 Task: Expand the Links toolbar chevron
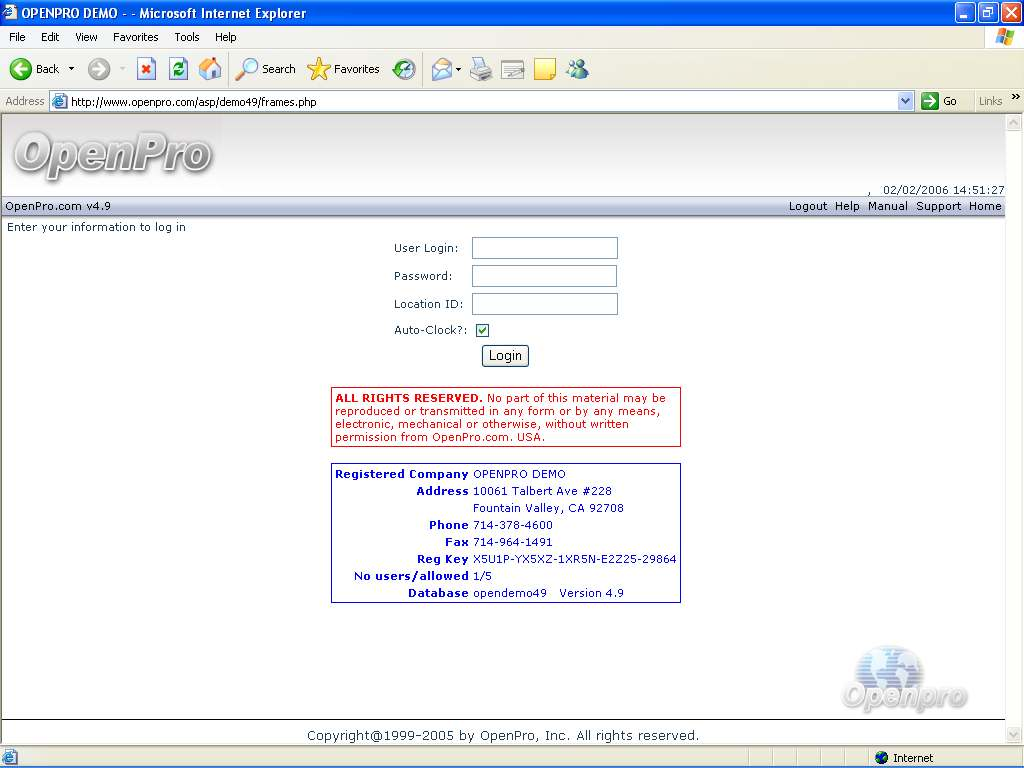(x=1016, y=98)
